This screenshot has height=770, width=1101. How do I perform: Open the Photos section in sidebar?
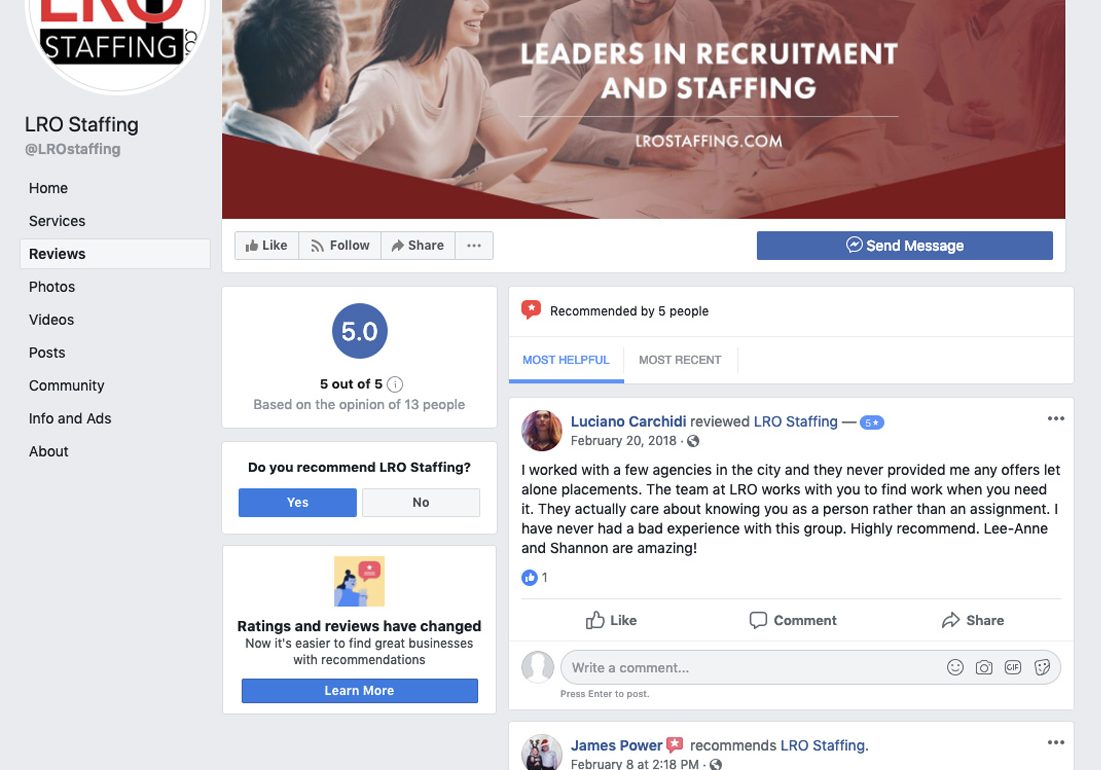[x=52, y=287]
